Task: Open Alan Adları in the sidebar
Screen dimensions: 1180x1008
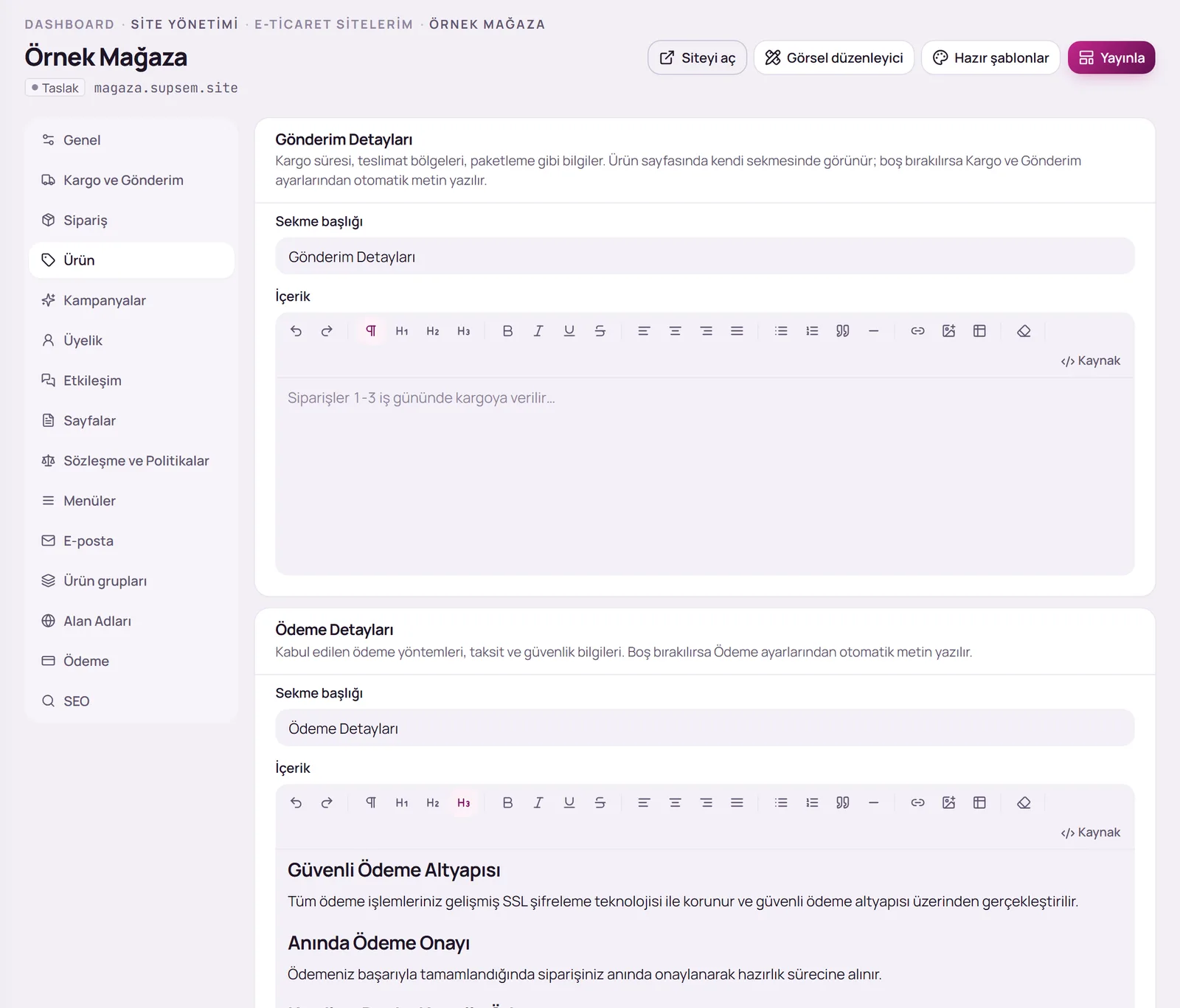Action: coord(131,621)
